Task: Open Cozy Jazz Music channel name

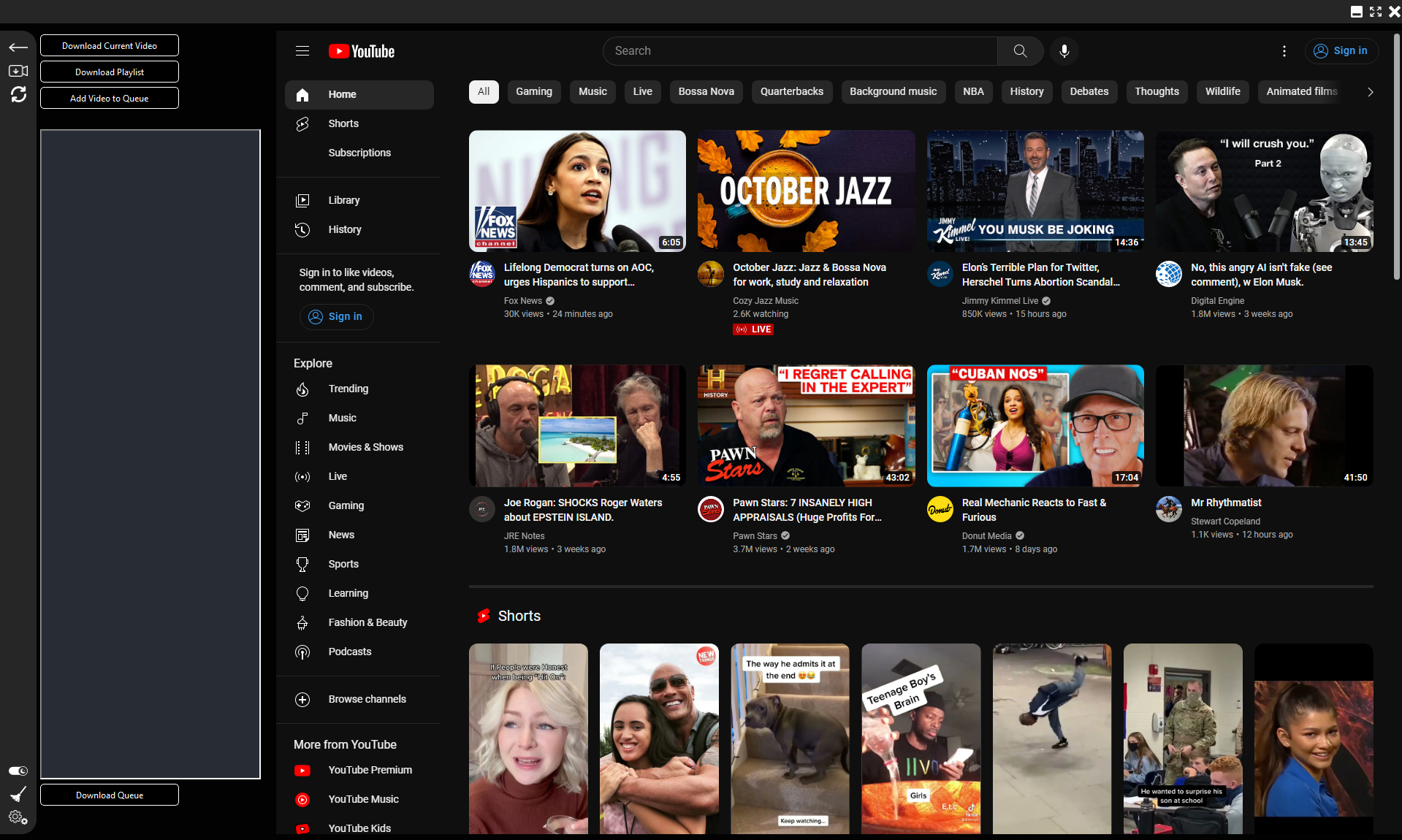Action: pos(766,301)
